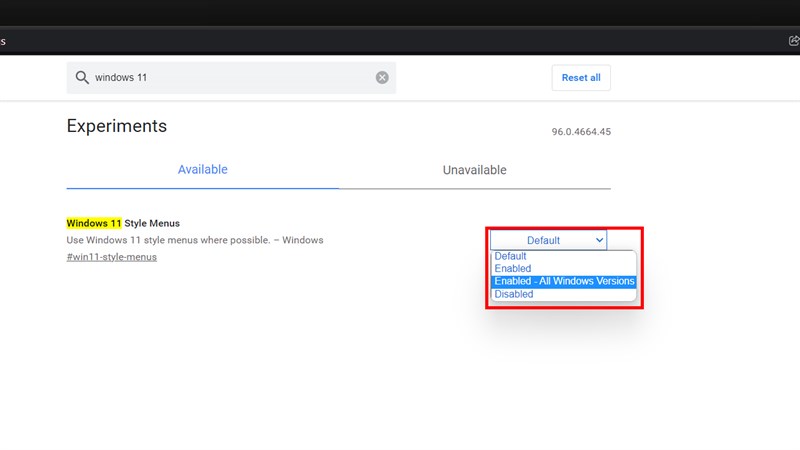This screenshot has height=450, width=800.
Task: Select Enabled - All Windows Versions
Action: pyautogui.click(x=564, y=281)
